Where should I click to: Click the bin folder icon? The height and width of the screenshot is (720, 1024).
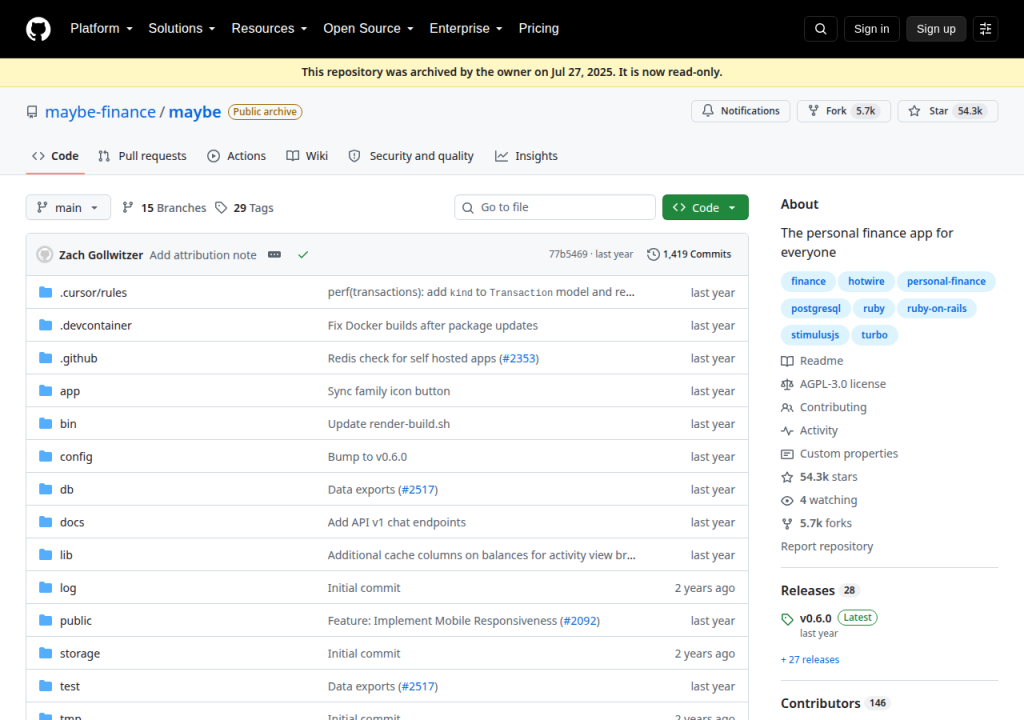[45, 423]
